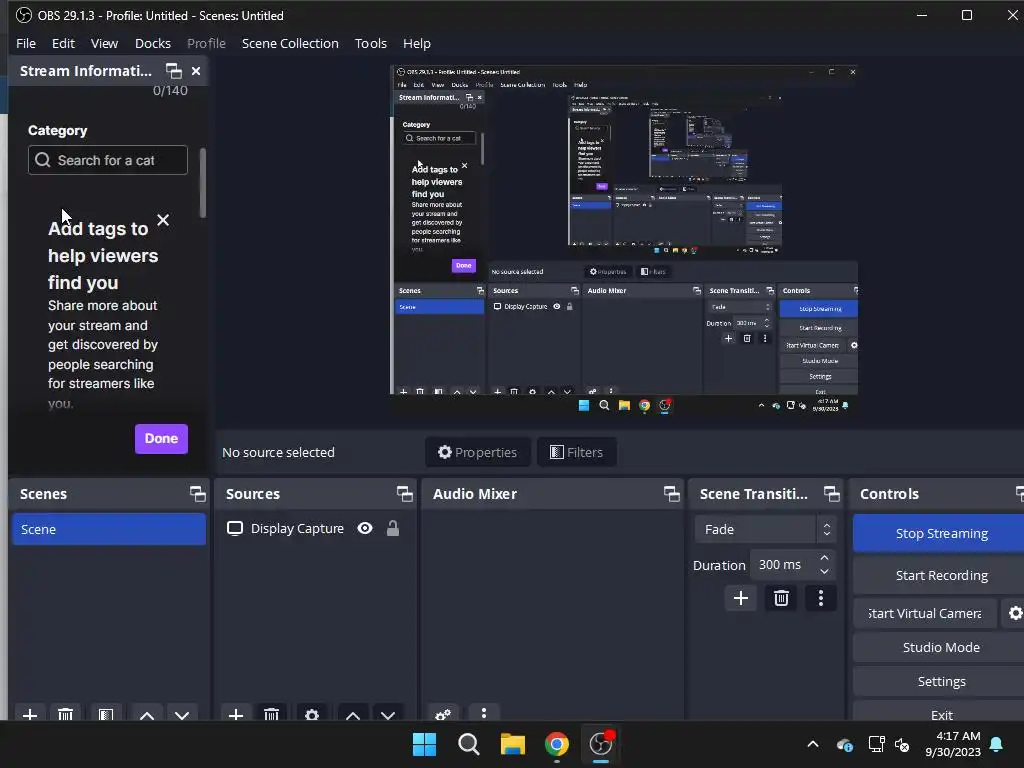Viewport: 1024px width, 768px height.
Task: Add a new source with plus
Action: (236, 714)
